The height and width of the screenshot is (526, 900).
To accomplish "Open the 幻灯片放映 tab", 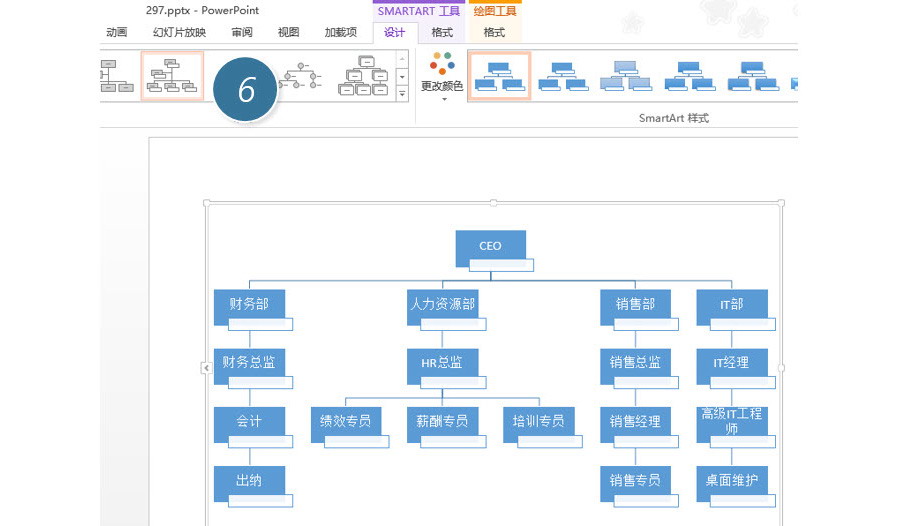I will click(179, 32).
